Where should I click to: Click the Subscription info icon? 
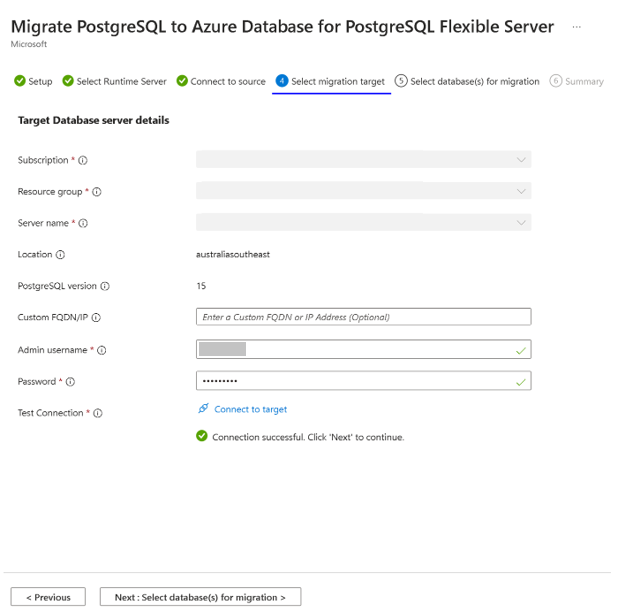pos(83,160)
